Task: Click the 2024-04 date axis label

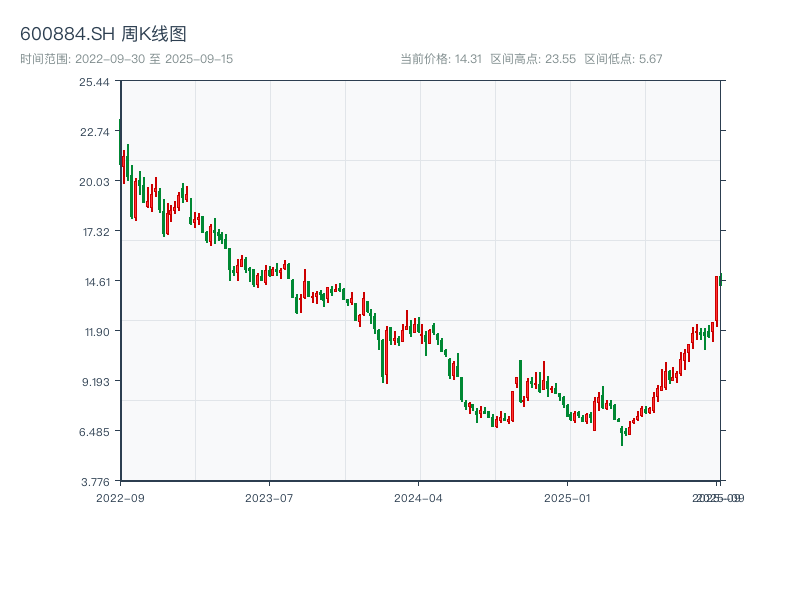Action: coord(419,497)
